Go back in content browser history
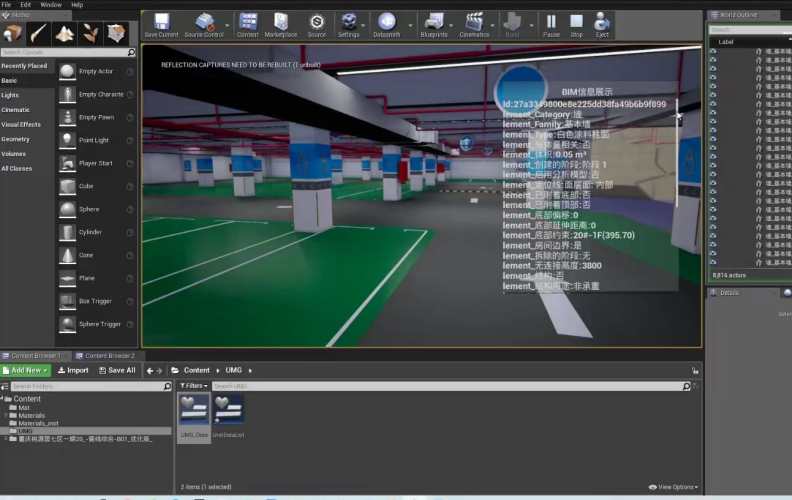This screenshot has width=792, height=500. 150,371
